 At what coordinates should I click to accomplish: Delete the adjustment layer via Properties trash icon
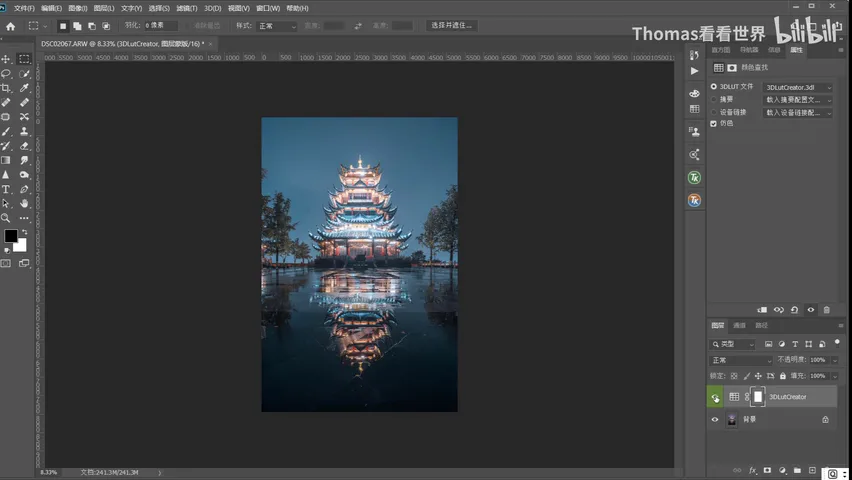(x=826, y=310)
